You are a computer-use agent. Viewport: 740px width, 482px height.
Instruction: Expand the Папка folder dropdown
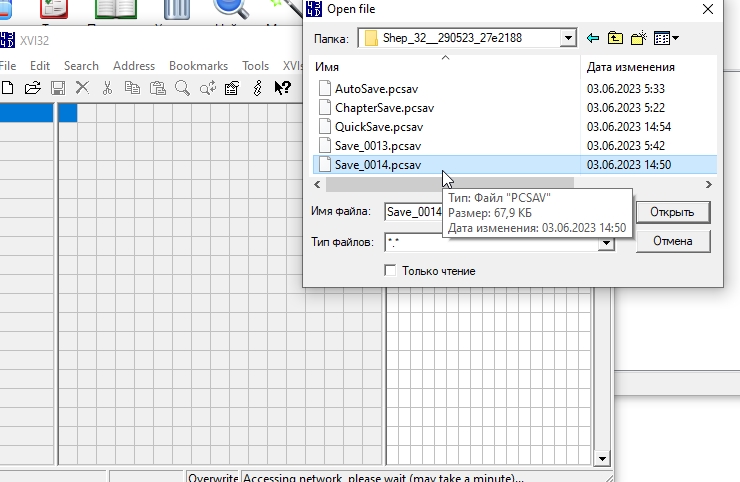568,38
